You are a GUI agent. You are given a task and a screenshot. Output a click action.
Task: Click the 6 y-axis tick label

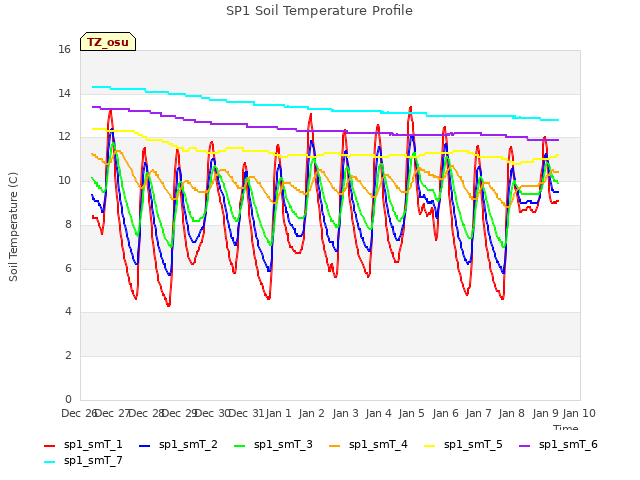[68, 268]
